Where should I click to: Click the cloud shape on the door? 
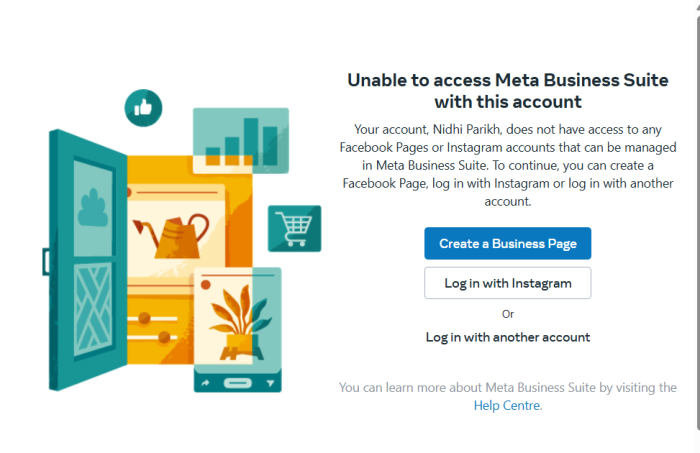pos(93,209)
